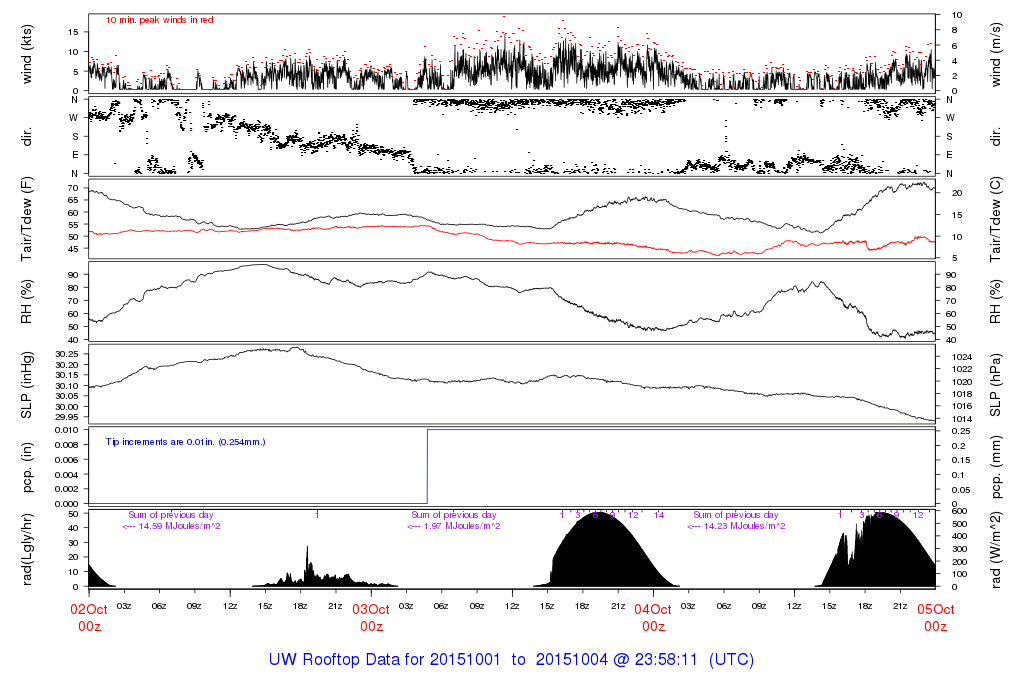Select the "600" W/m^2 tick value
1024x700 pixels.
click(x=959, y=512)
